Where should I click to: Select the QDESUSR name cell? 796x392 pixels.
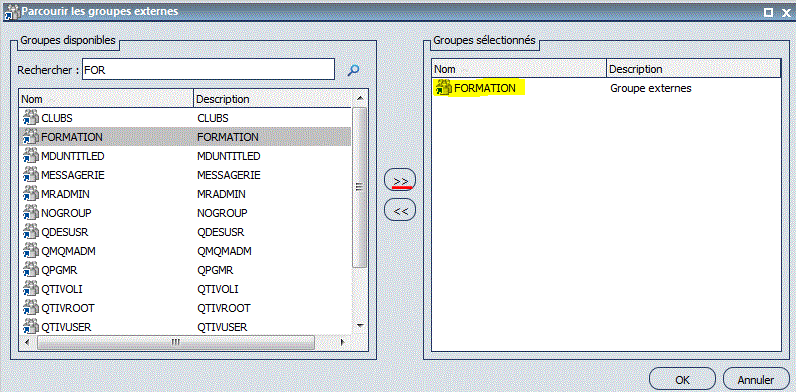pos(65,232)
